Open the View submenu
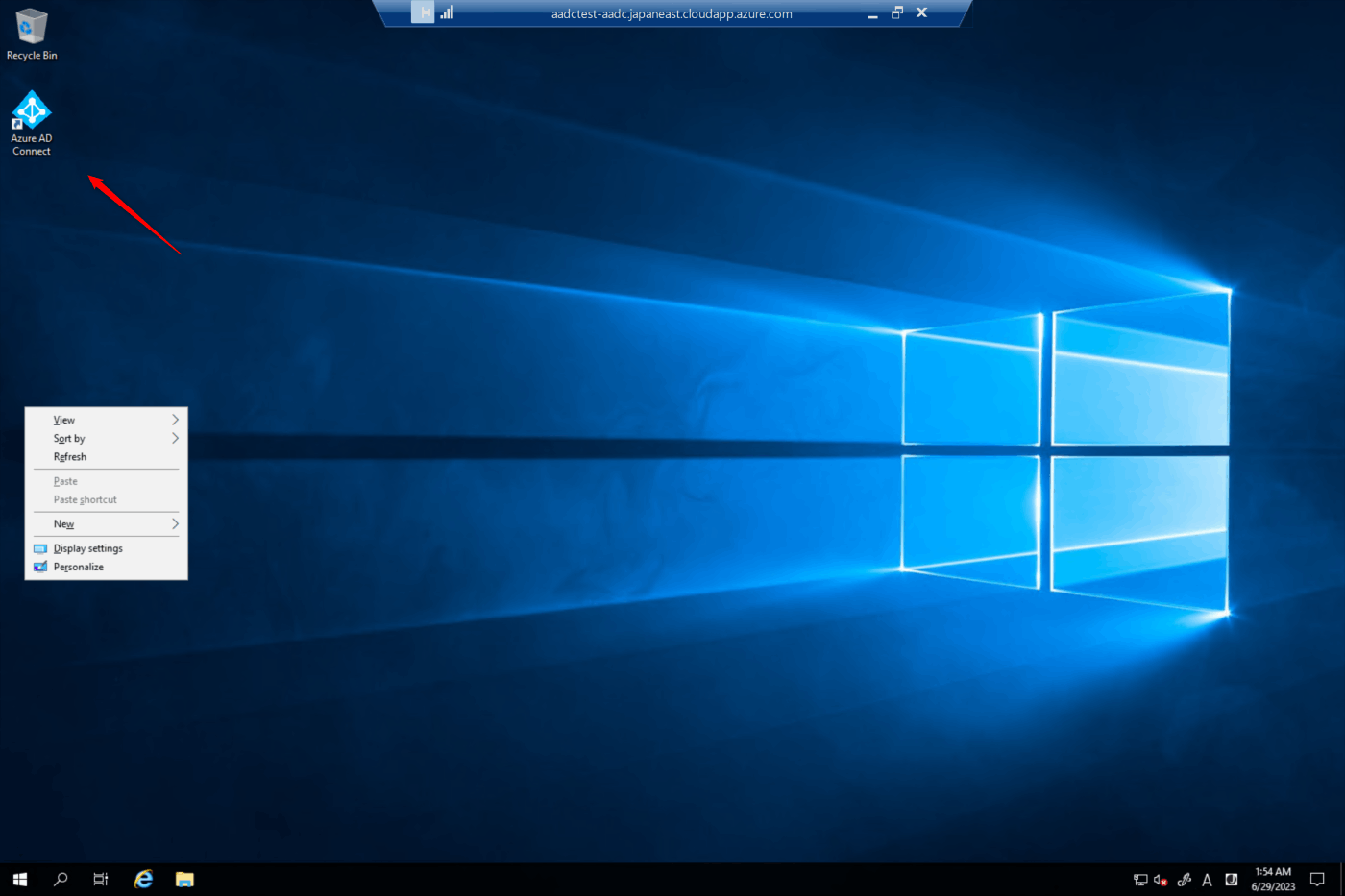 [x=106, y=420]
